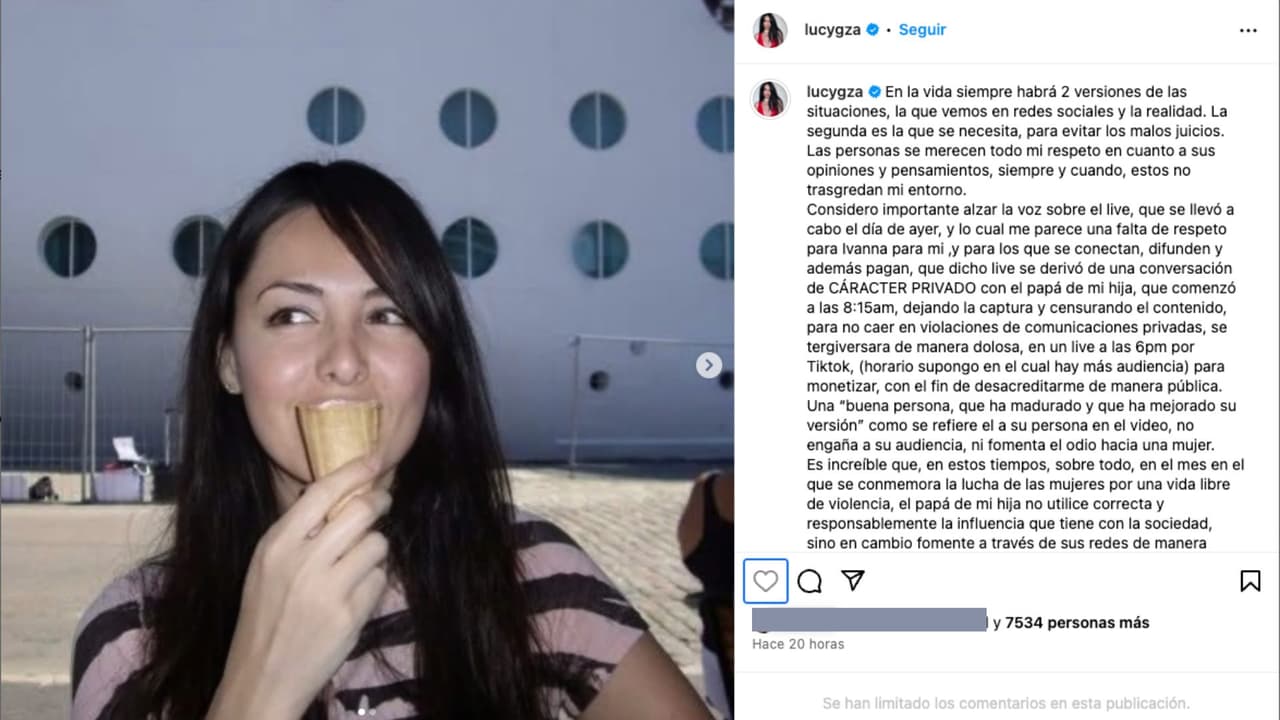The width and height of the screenshot is (1280, 720).
Task: Open the three-dot more options menu
Action: [x=1248, y=30]
